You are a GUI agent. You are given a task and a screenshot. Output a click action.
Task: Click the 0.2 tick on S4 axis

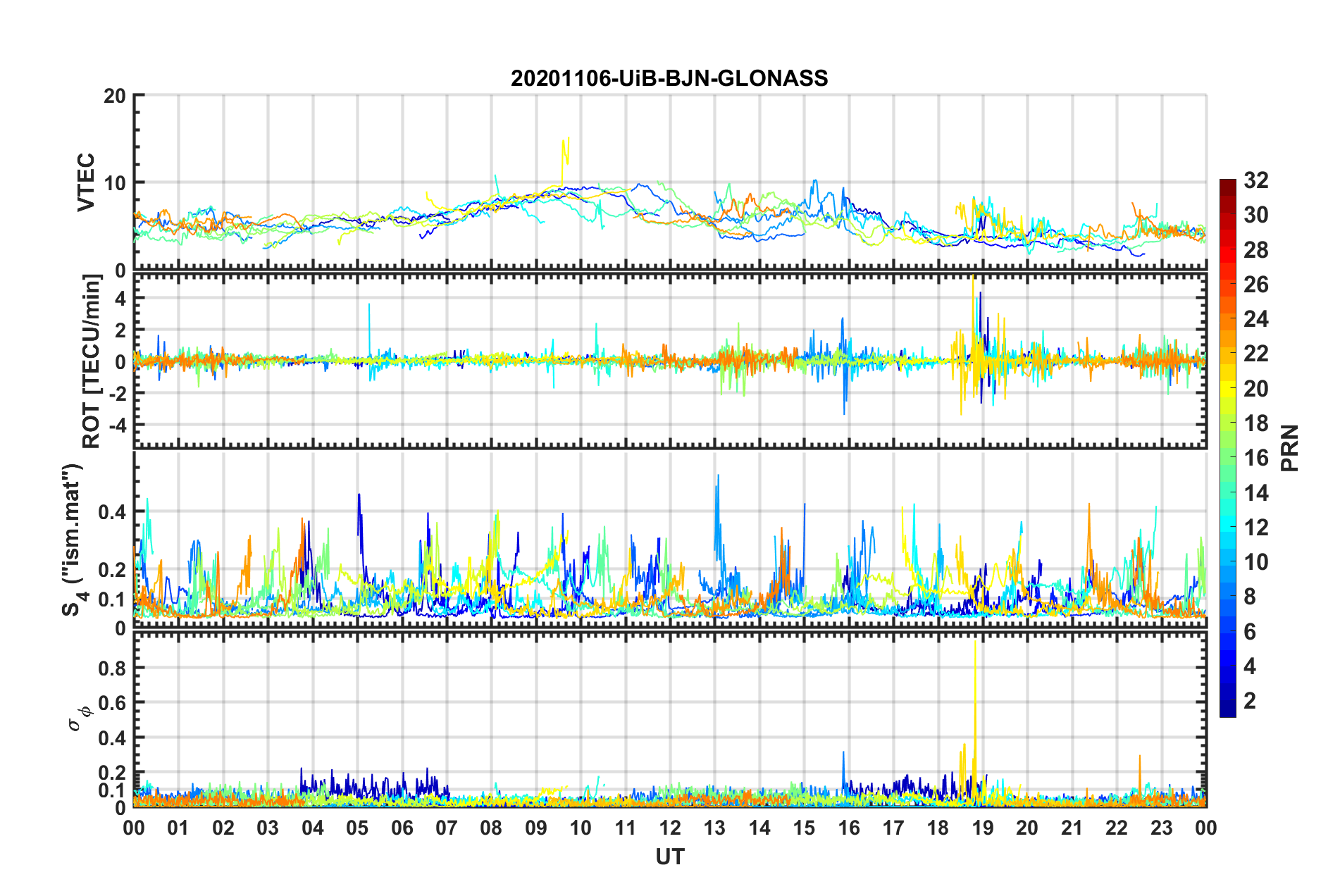113,570
